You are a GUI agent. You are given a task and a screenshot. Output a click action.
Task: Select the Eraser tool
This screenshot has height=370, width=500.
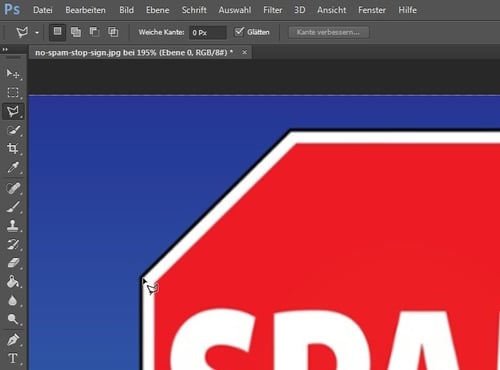[13, 263]
